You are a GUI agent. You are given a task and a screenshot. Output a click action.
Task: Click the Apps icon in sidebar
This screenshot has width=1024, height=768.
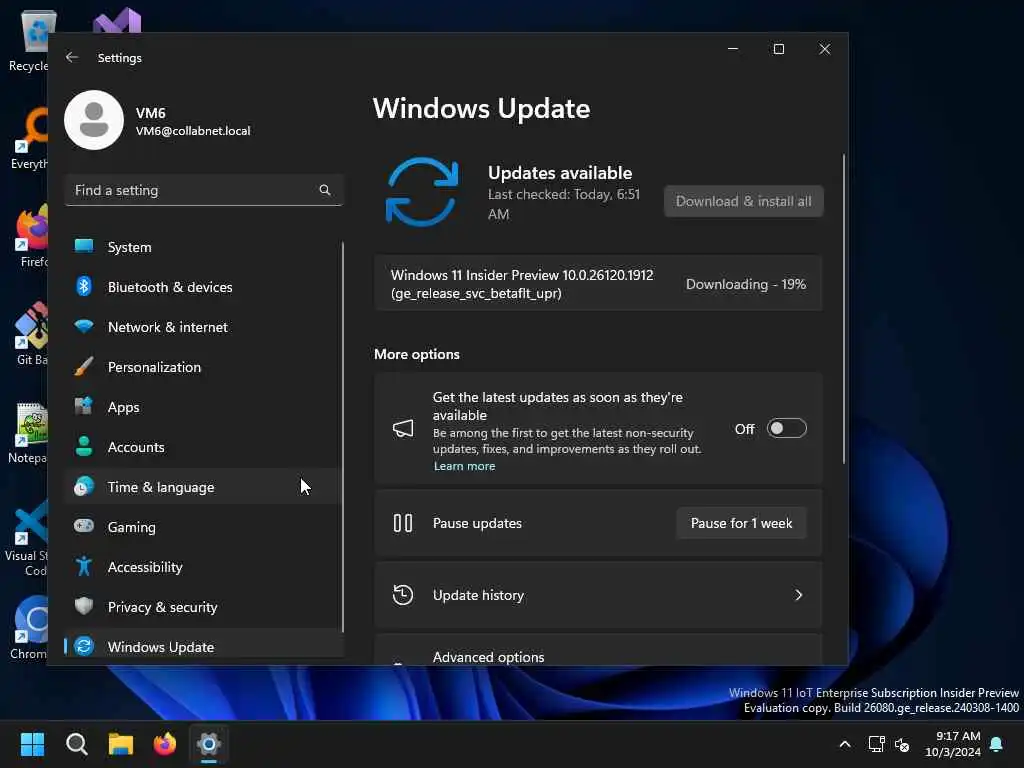[84, 406]
